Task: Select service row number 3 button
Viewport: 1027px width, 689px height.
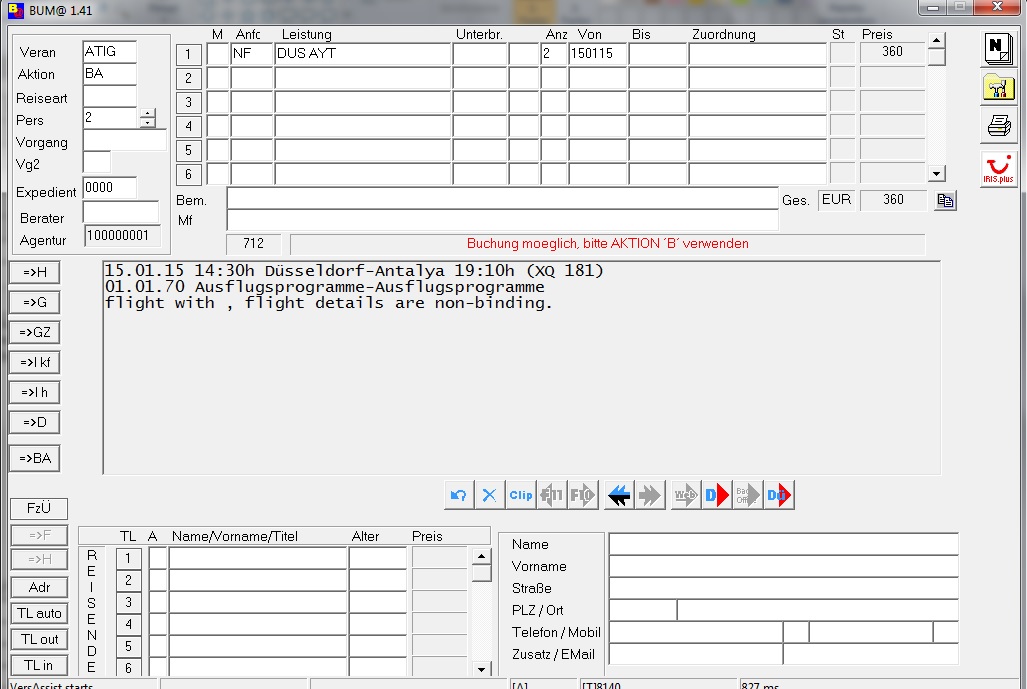Action: pyautogui.click(x=189, y=102)
